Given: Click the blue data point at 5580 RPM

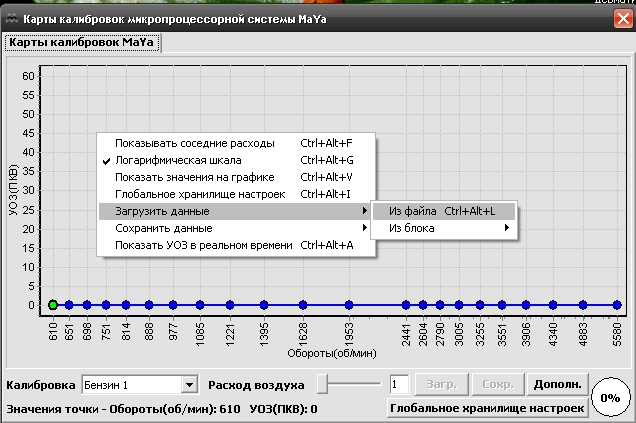Looking at the screenshot, I should click(x=618, y=305).
